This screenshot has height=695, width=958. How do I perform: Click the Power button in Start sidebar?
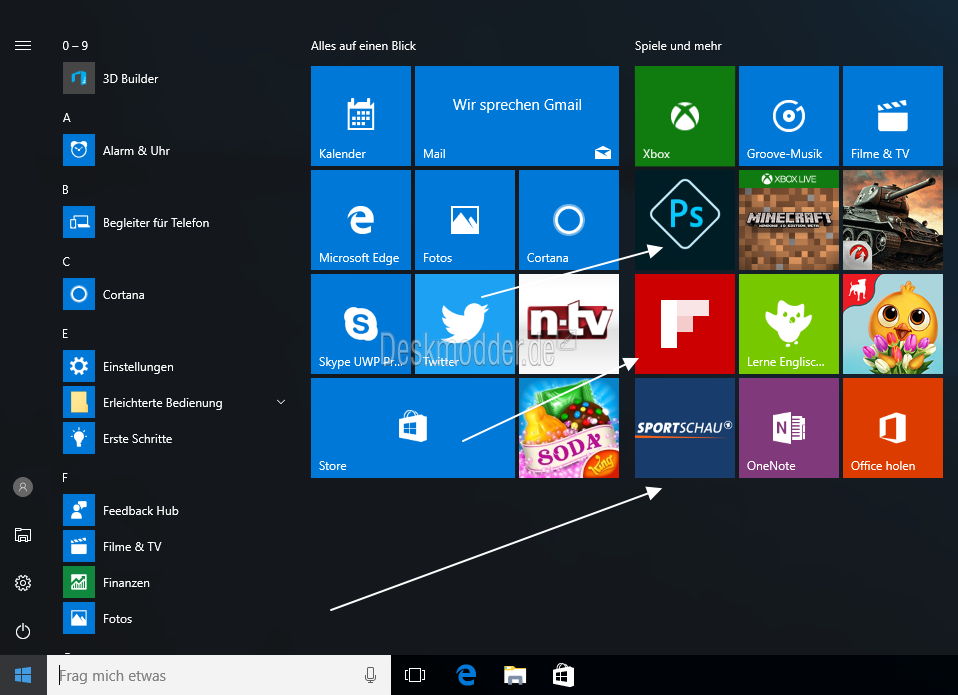tap(23, 631)
